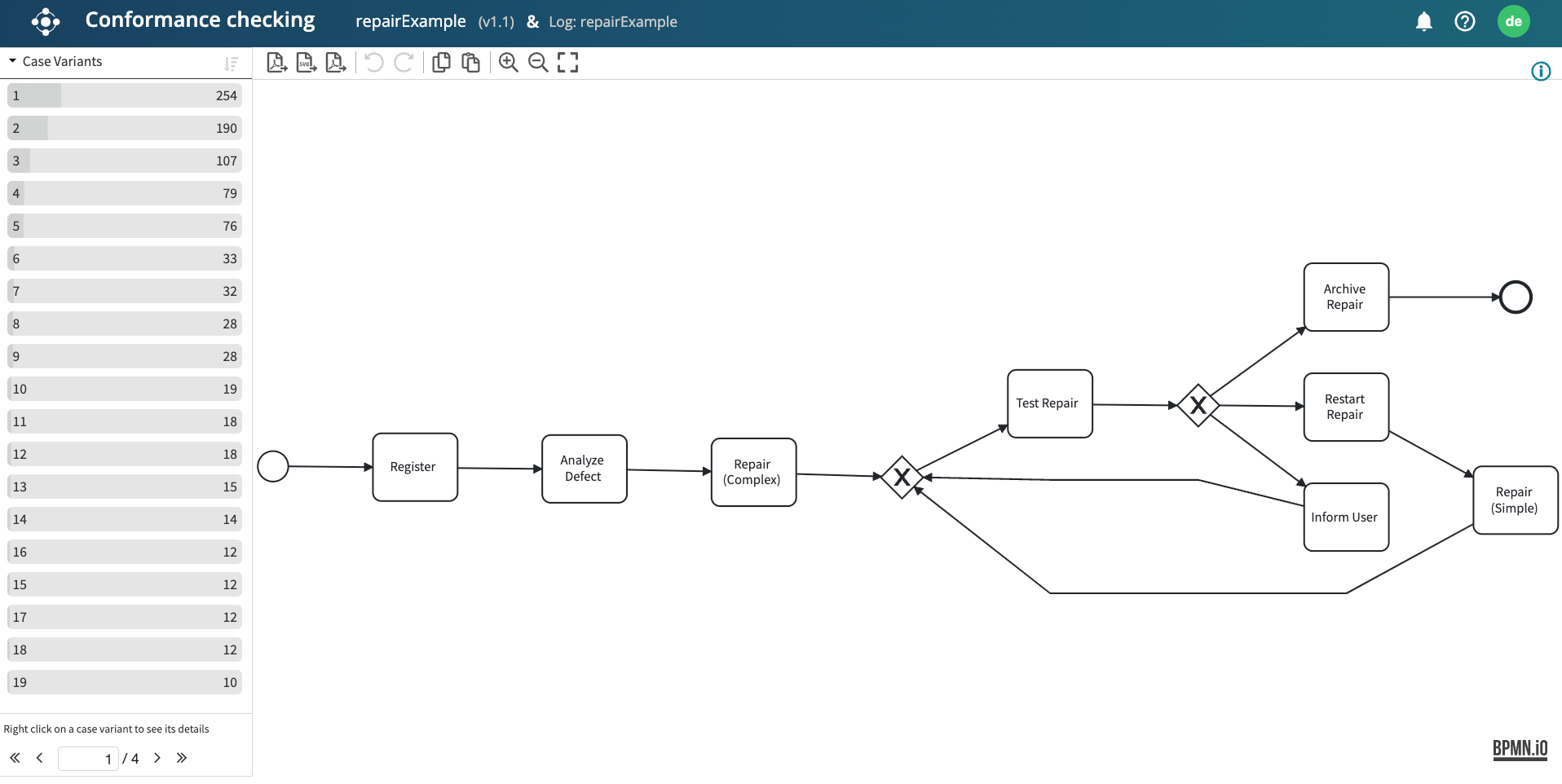Select the Test Repair task
This screenshot has height=784, width=1562.
[x=1049, y=403]
